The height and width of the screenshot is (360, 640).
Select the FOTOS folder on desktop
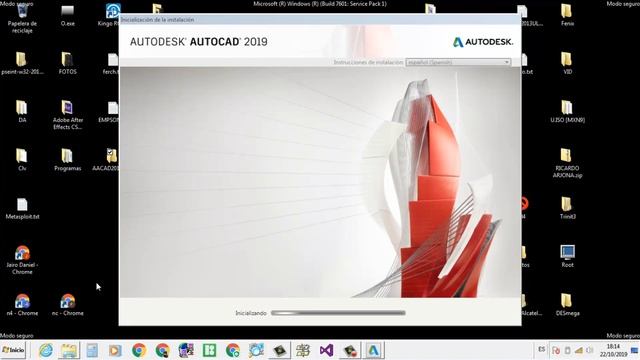(67, 63)
